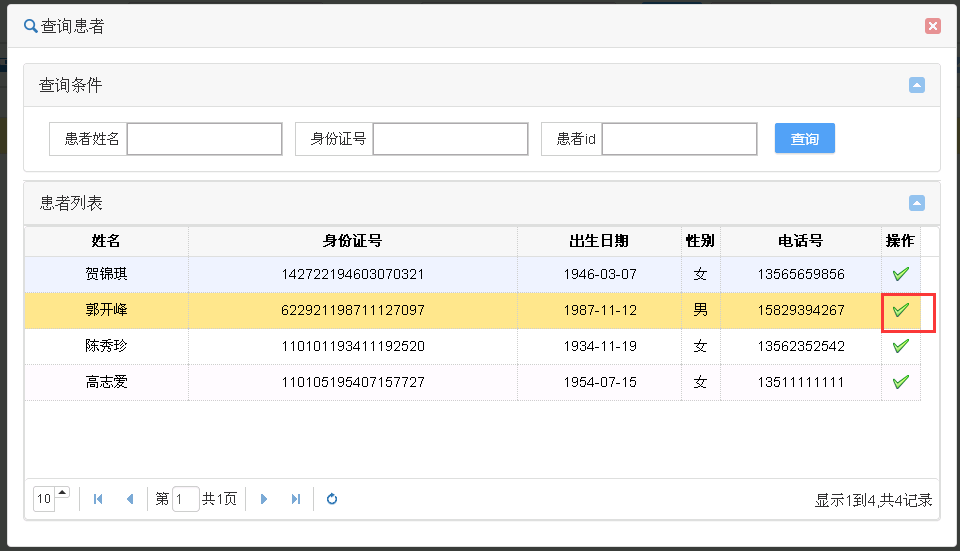The height and width of the screenshot is (551, 960).
Task: Click the 姓名 column header
Action: [106, 241]
